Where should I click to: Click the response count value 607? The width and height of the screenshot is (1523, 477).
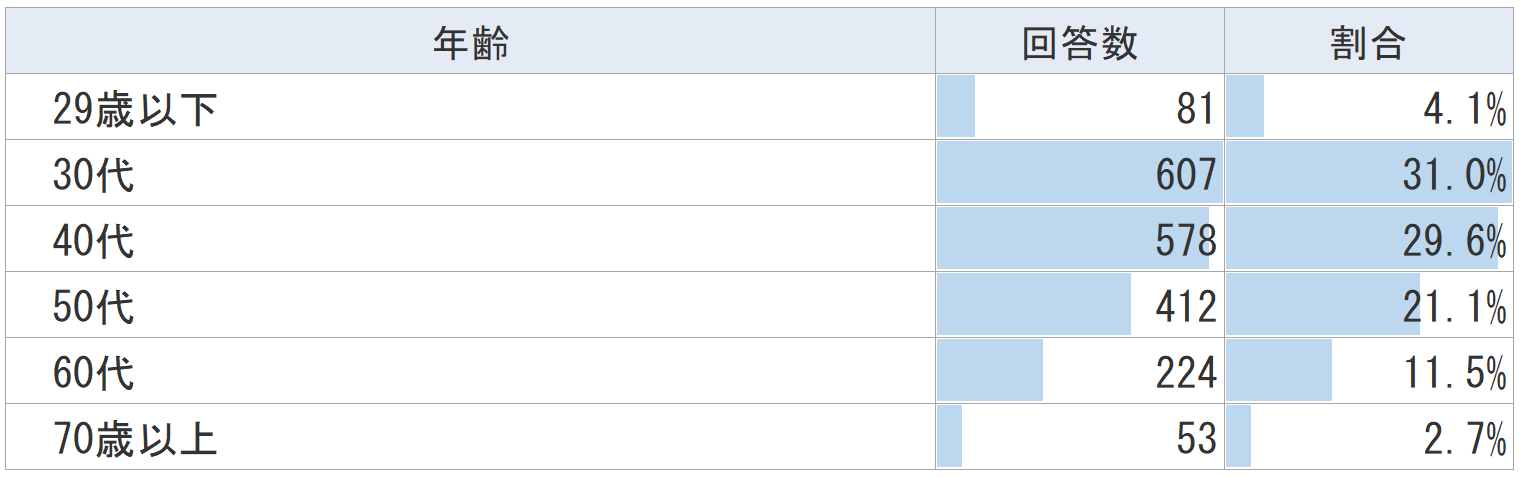(x=1080, y=174)
